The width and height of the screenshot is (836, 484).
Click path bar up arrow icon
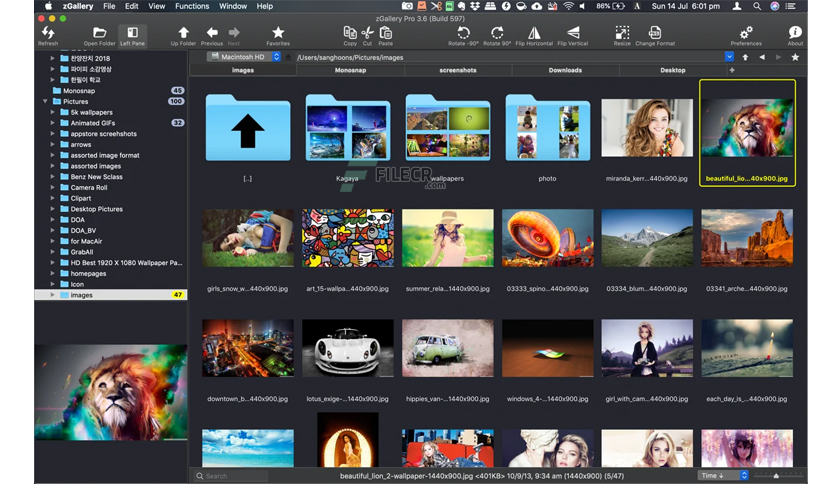745,57
